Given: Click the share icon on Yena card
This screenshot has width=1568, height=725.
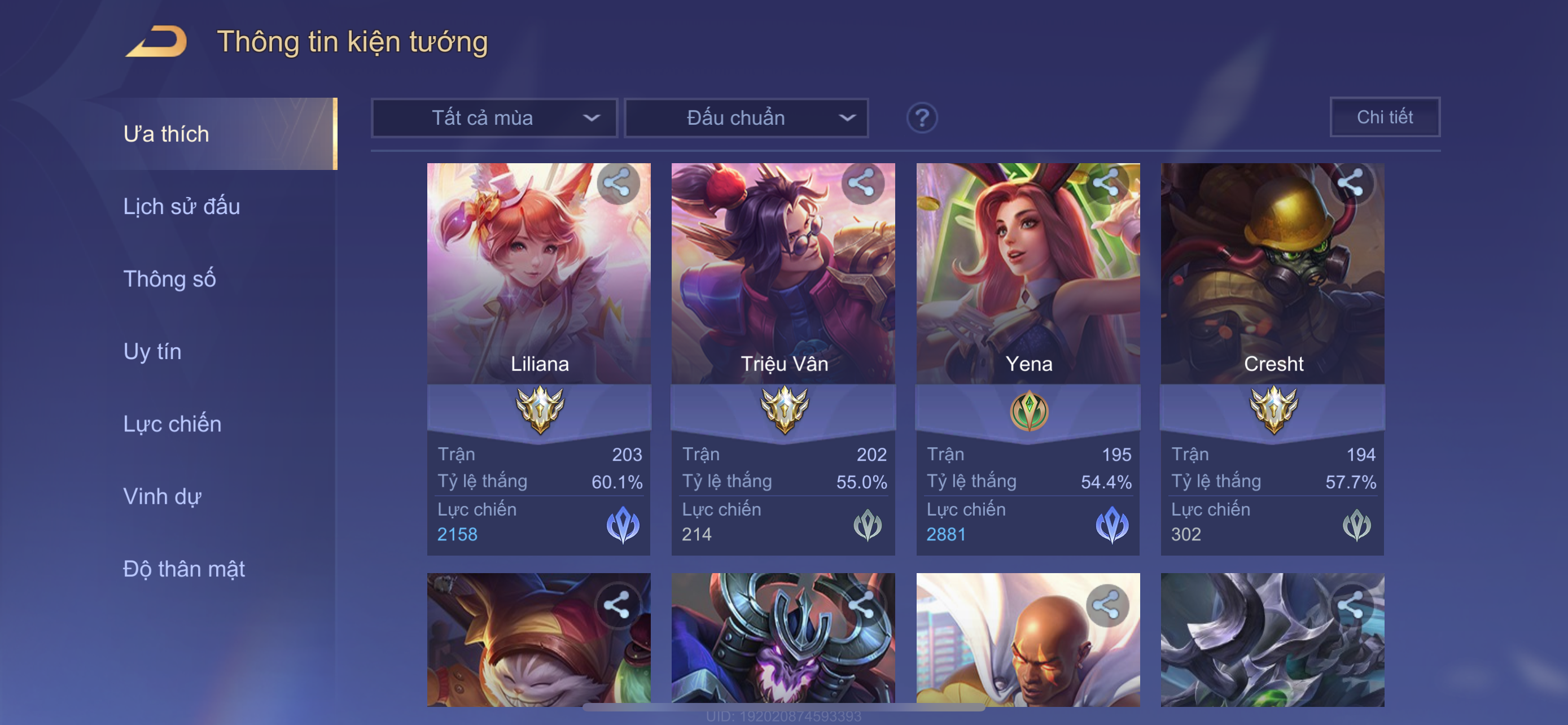Looking at the screenshot, I should 1107,184.
